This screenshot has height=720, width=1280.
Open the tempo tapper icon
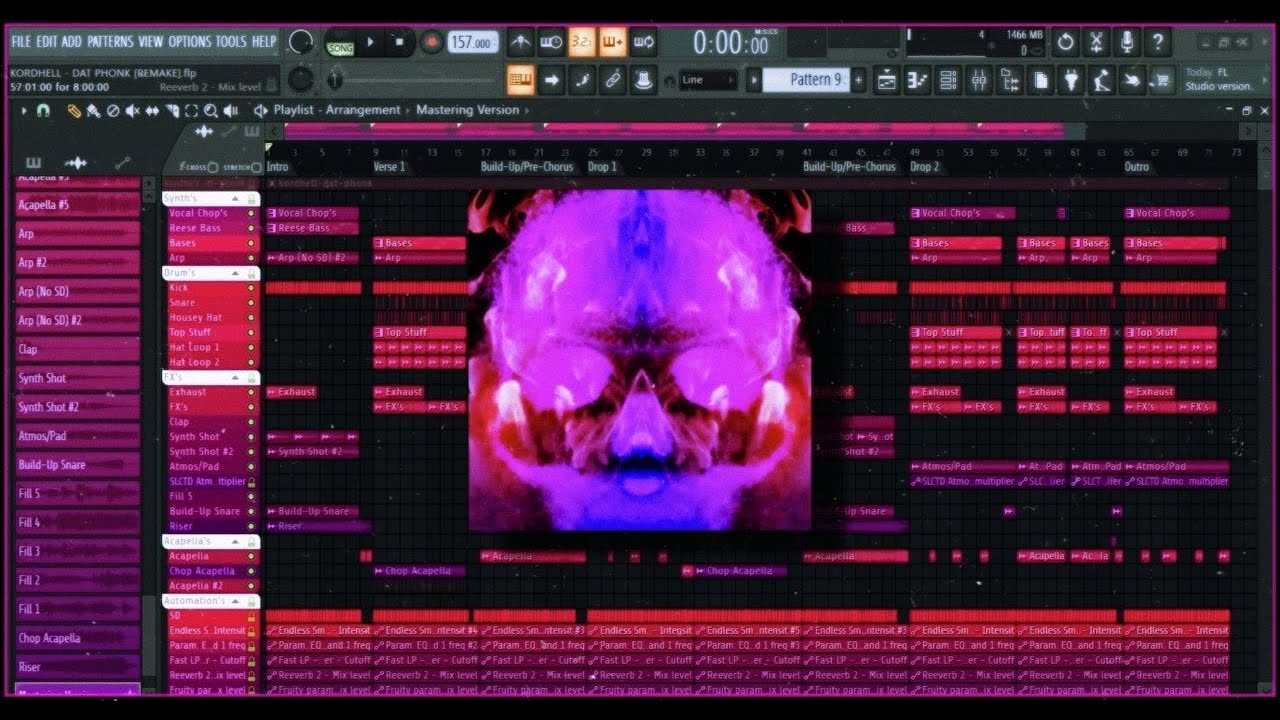coord(1102,80)
